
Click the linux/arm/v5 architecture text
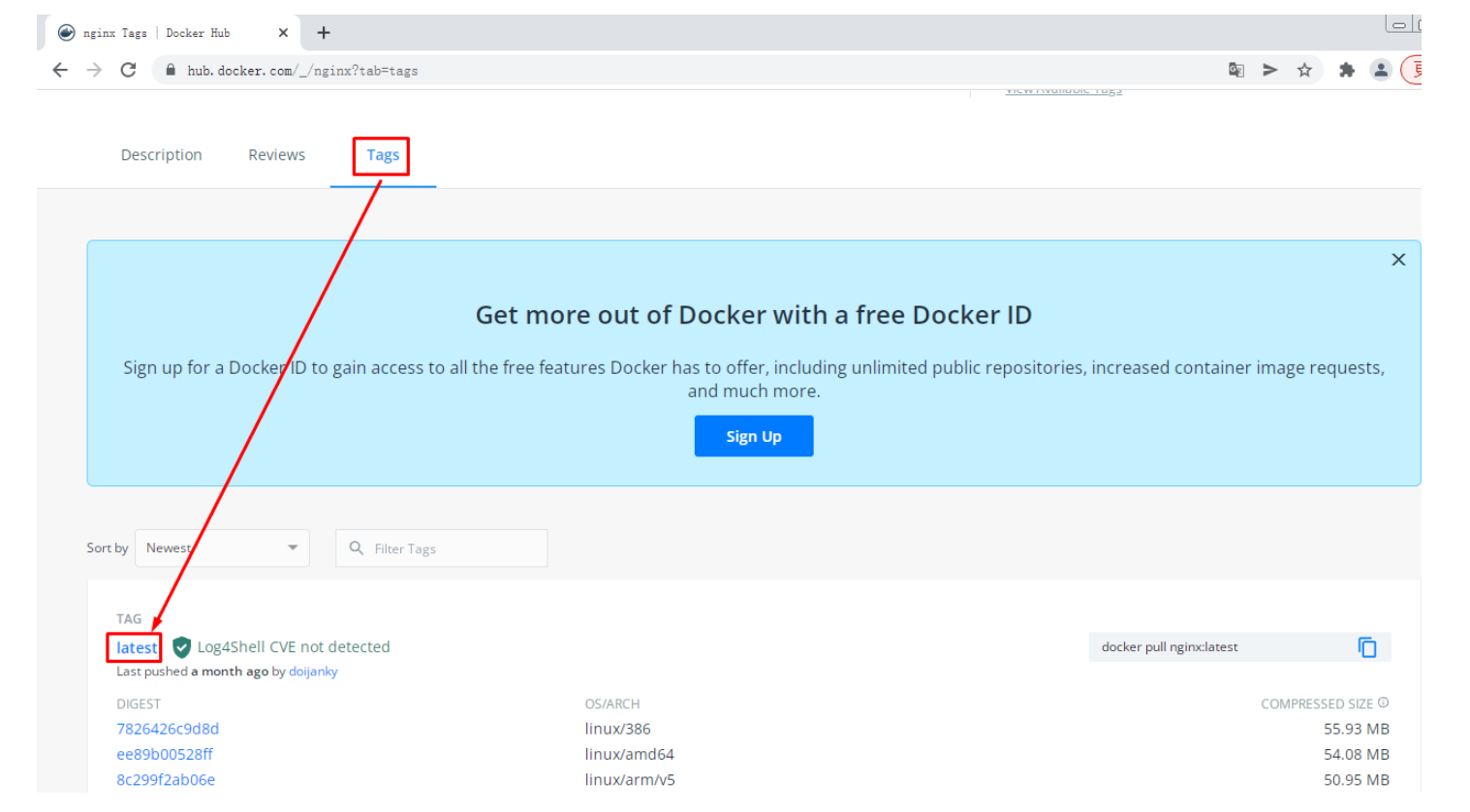(630, 780)
